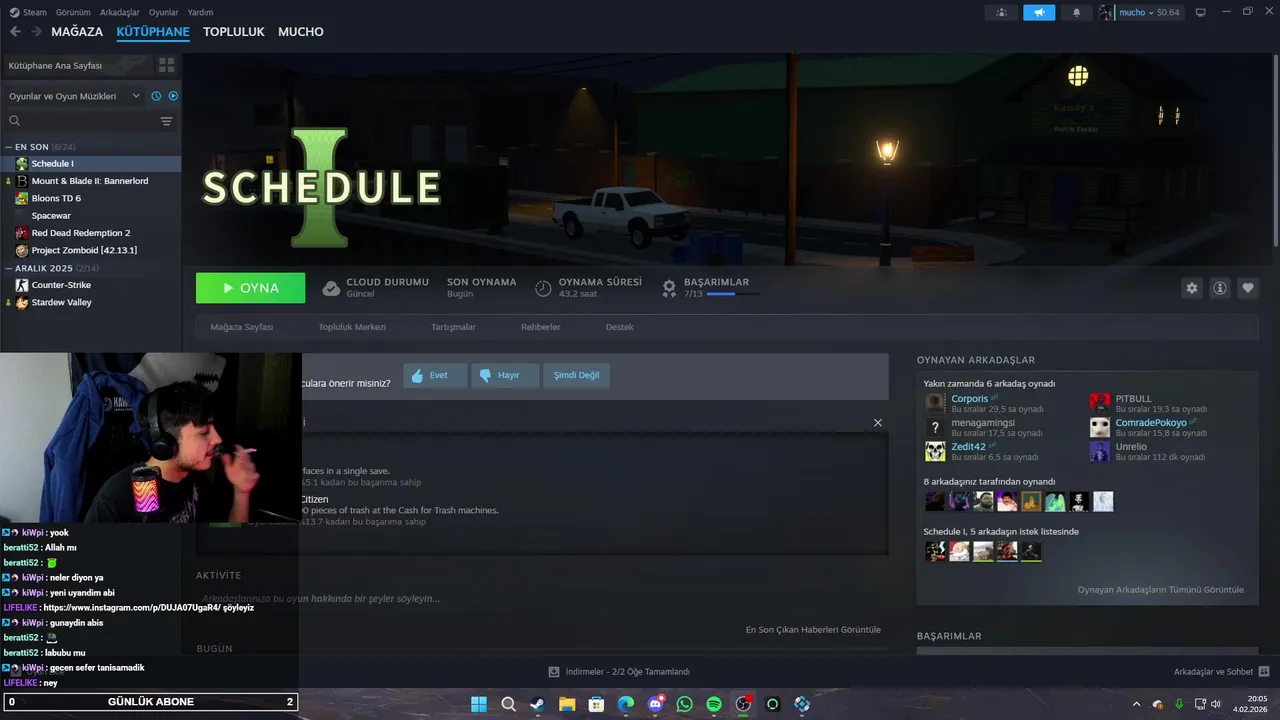Open friend Zedit42 profile
Viewport: 1280px width, 720px height.
(969, 446)
